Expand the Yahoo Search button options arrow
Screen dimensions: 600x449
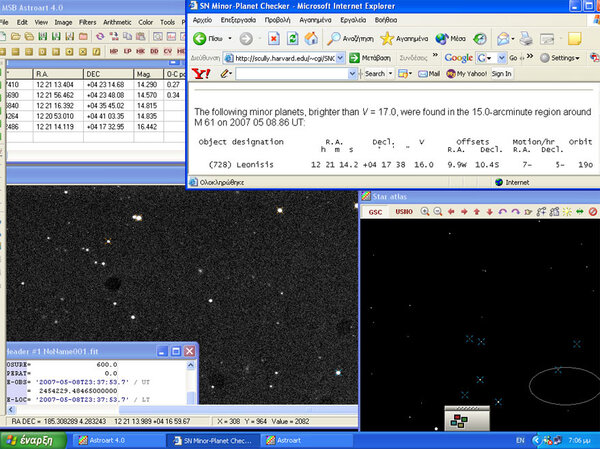point(390,73)
